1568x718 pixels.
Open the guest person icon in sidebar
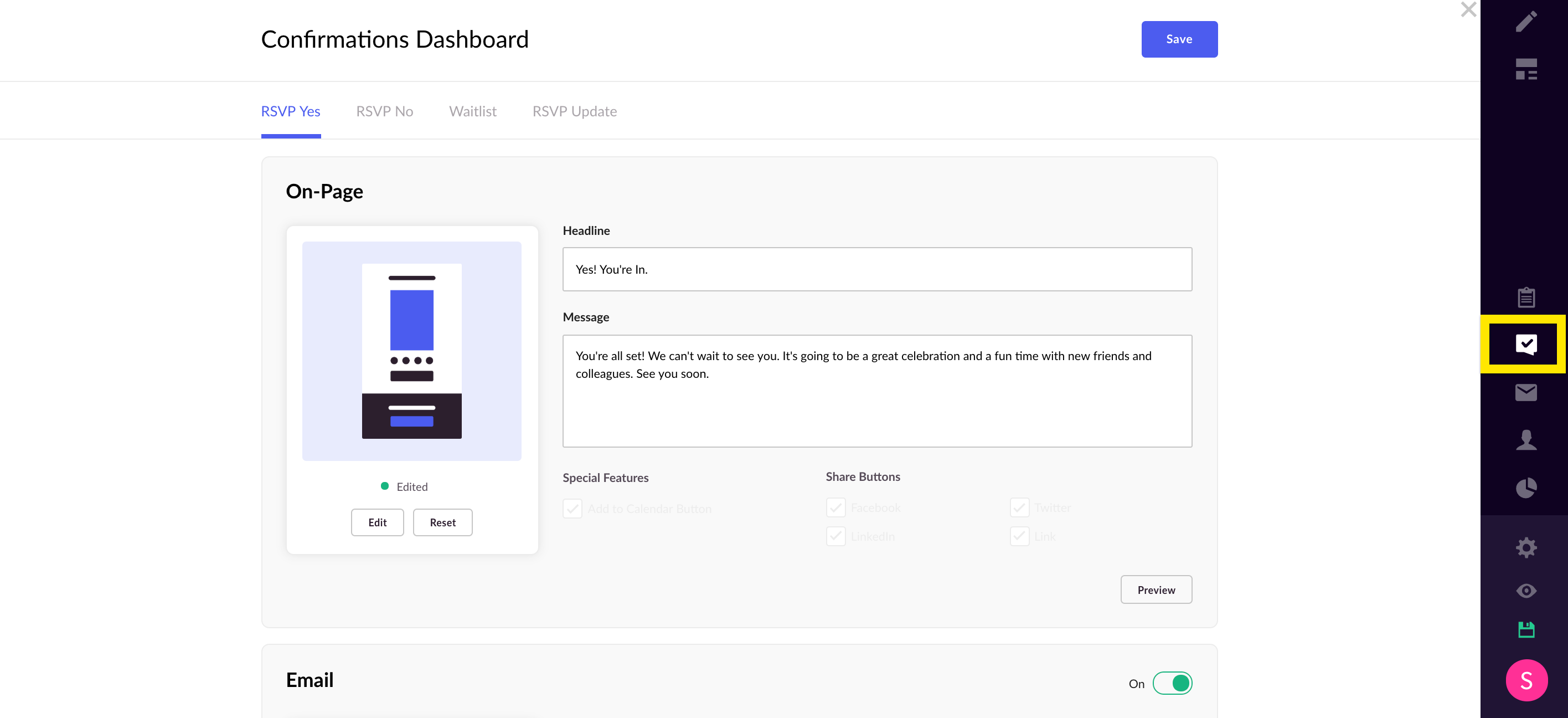pyautogui.click(x=1525, y=440)
